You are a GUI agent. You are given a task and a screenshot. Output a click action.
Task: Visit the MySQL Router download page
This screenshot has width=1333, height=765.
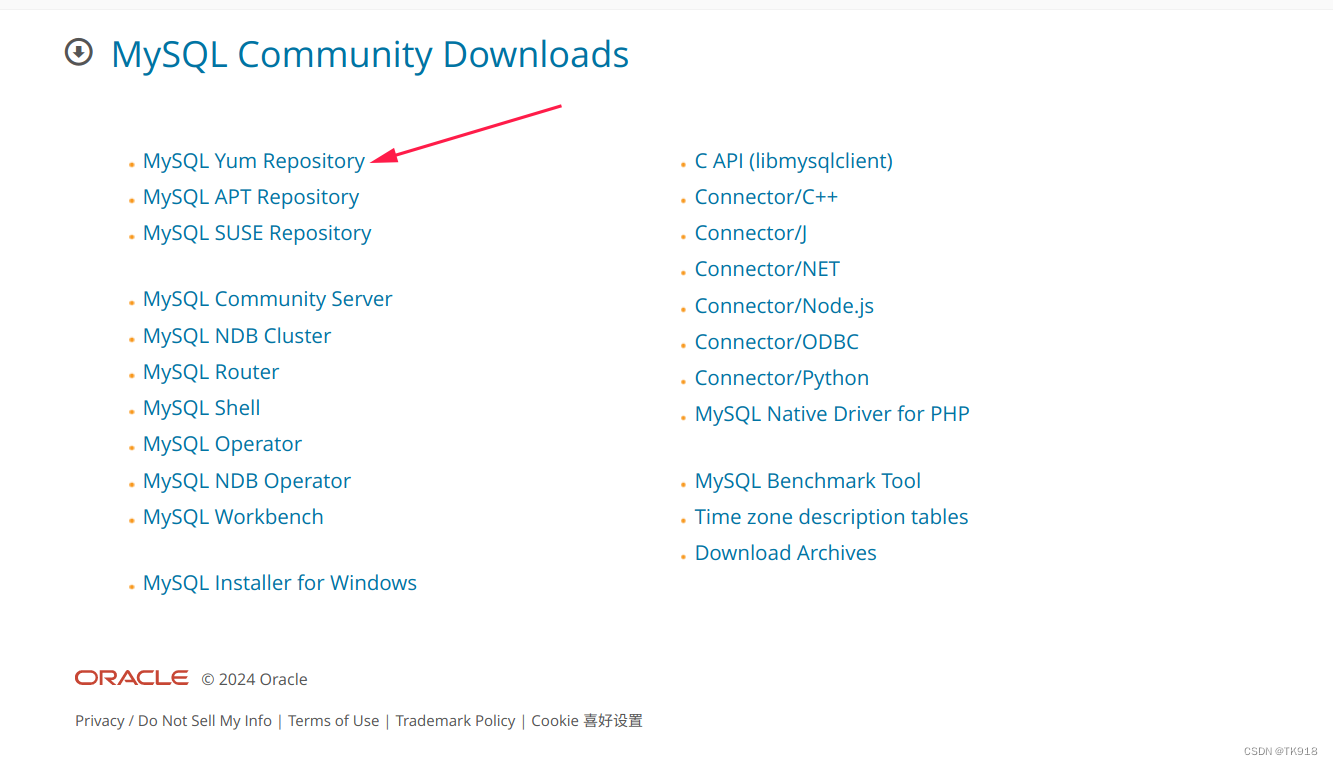click(211, 372)
